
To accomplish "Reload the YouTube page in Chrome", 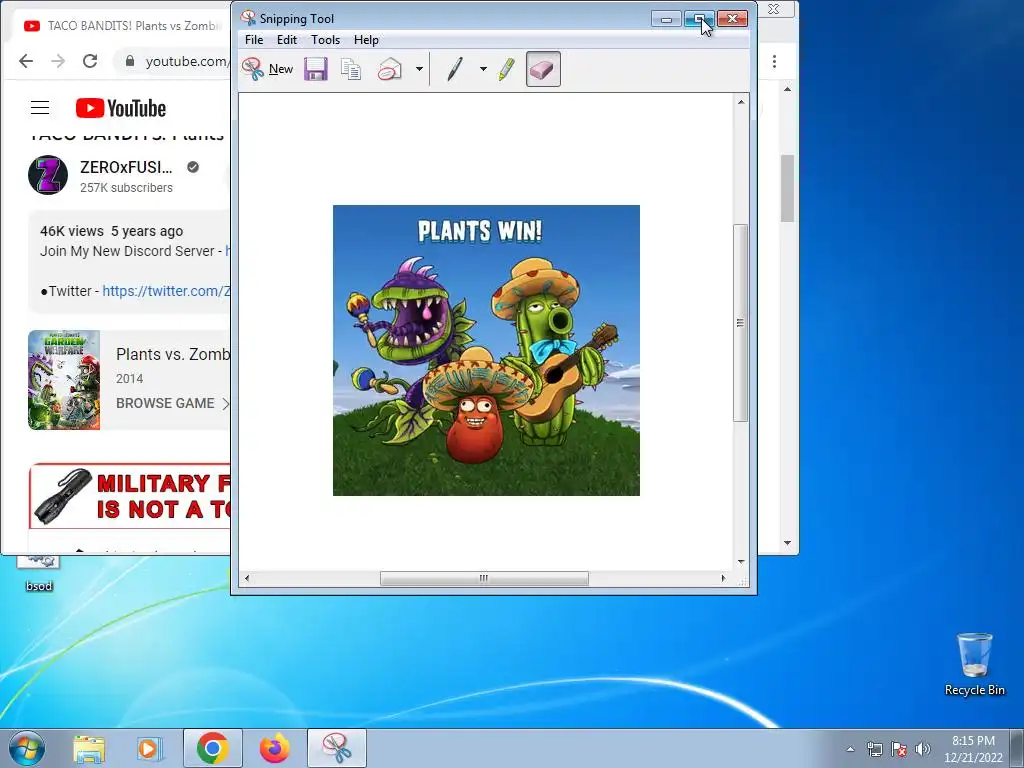I will click(x=90, y=61).
